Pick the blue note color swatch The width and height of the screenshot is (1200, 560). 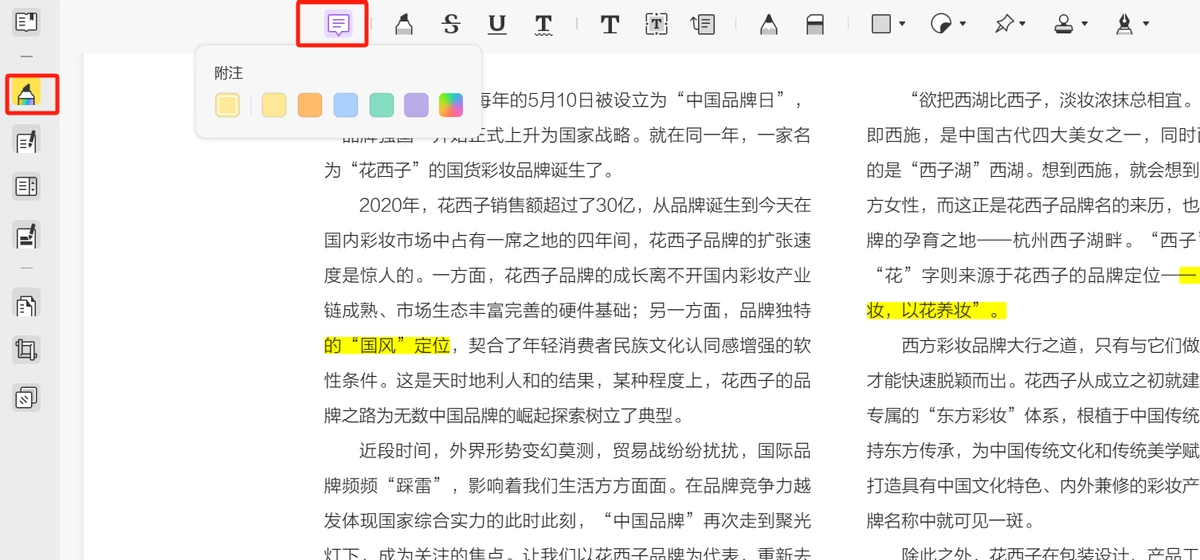coord(346,105)
